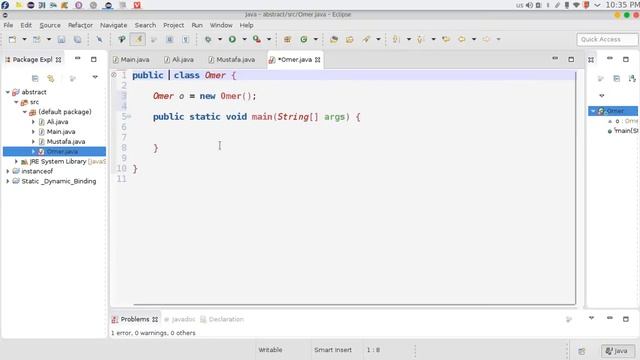Click the Previous Annotation arrow icon
This screenshot has width=640, height=360.
(420, 39)
